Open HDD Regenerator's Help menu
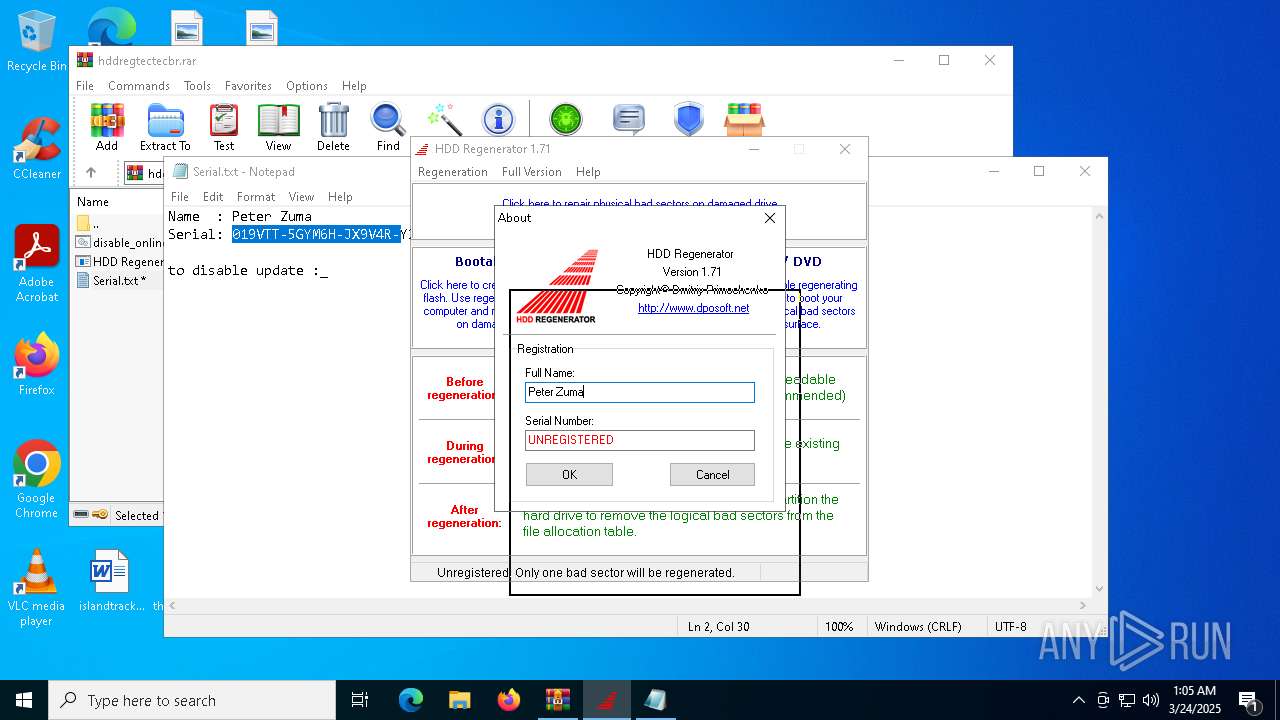This screenshot has height=720, width=1280. point(588,172)
